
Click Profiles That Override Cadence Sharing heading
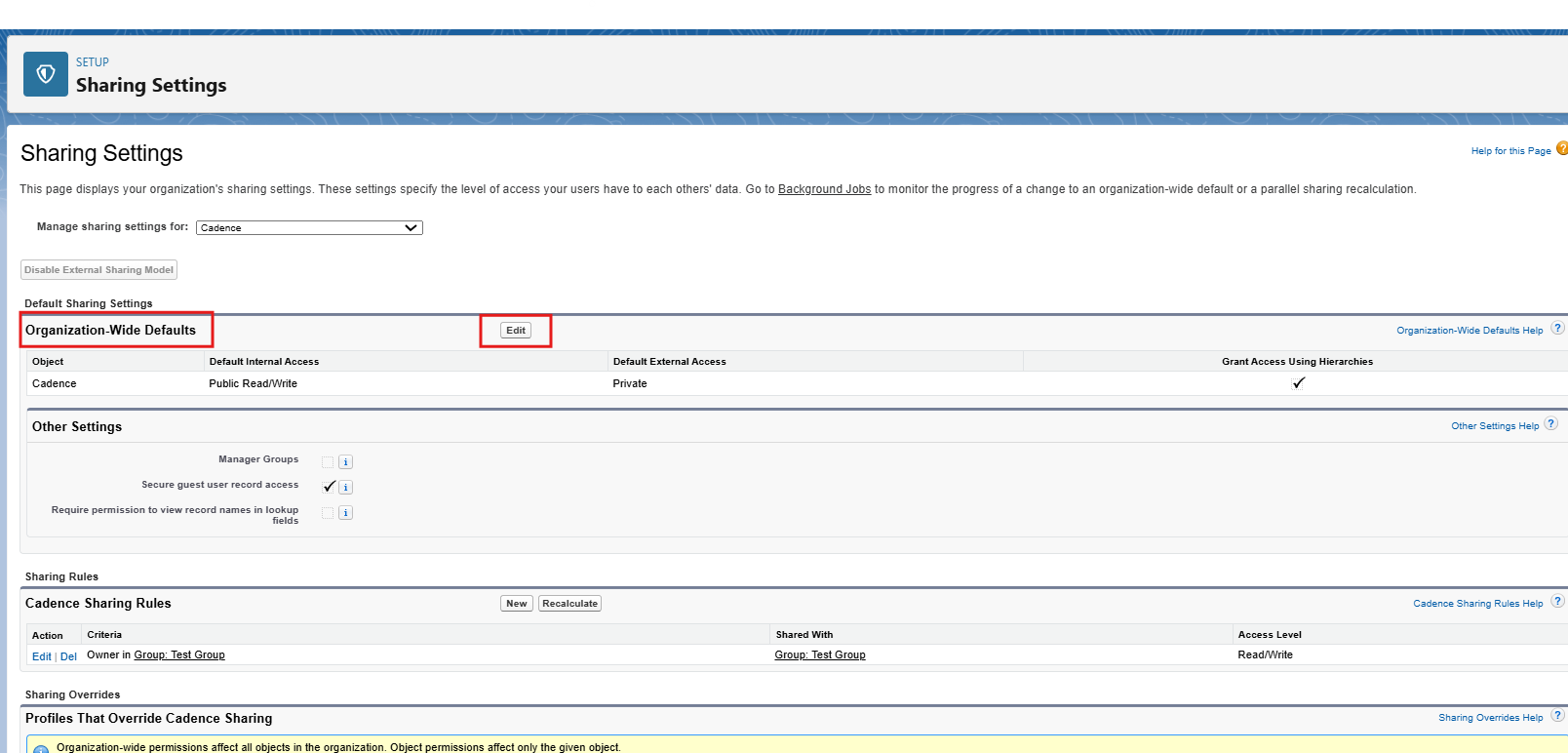pos(148,718)
